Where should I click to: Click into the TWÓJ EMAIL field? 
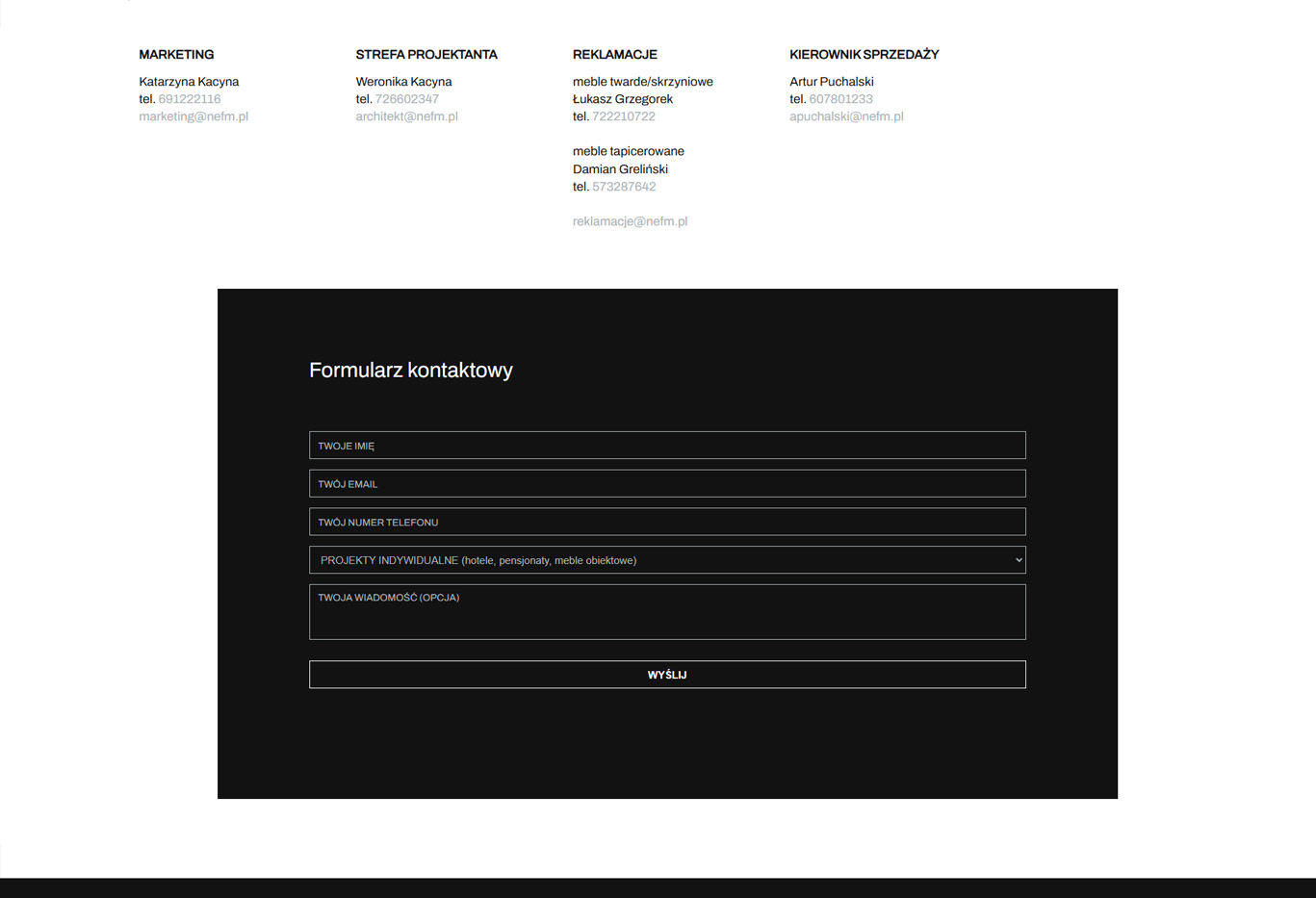pos(667,484)
